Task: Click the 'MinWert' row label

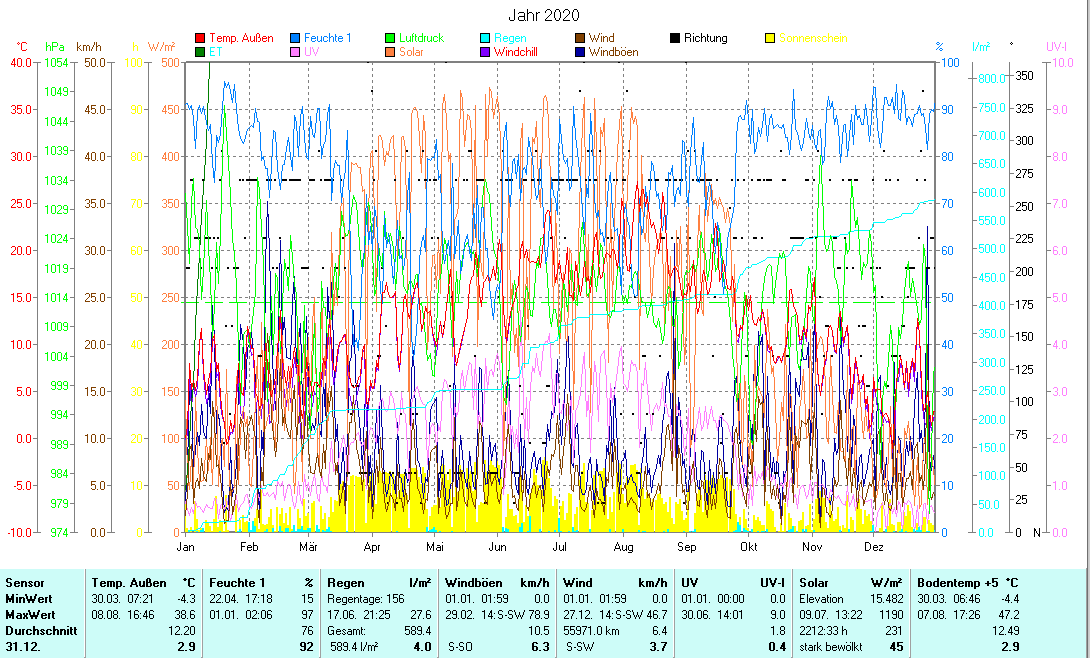Action: tap(29, 599)
